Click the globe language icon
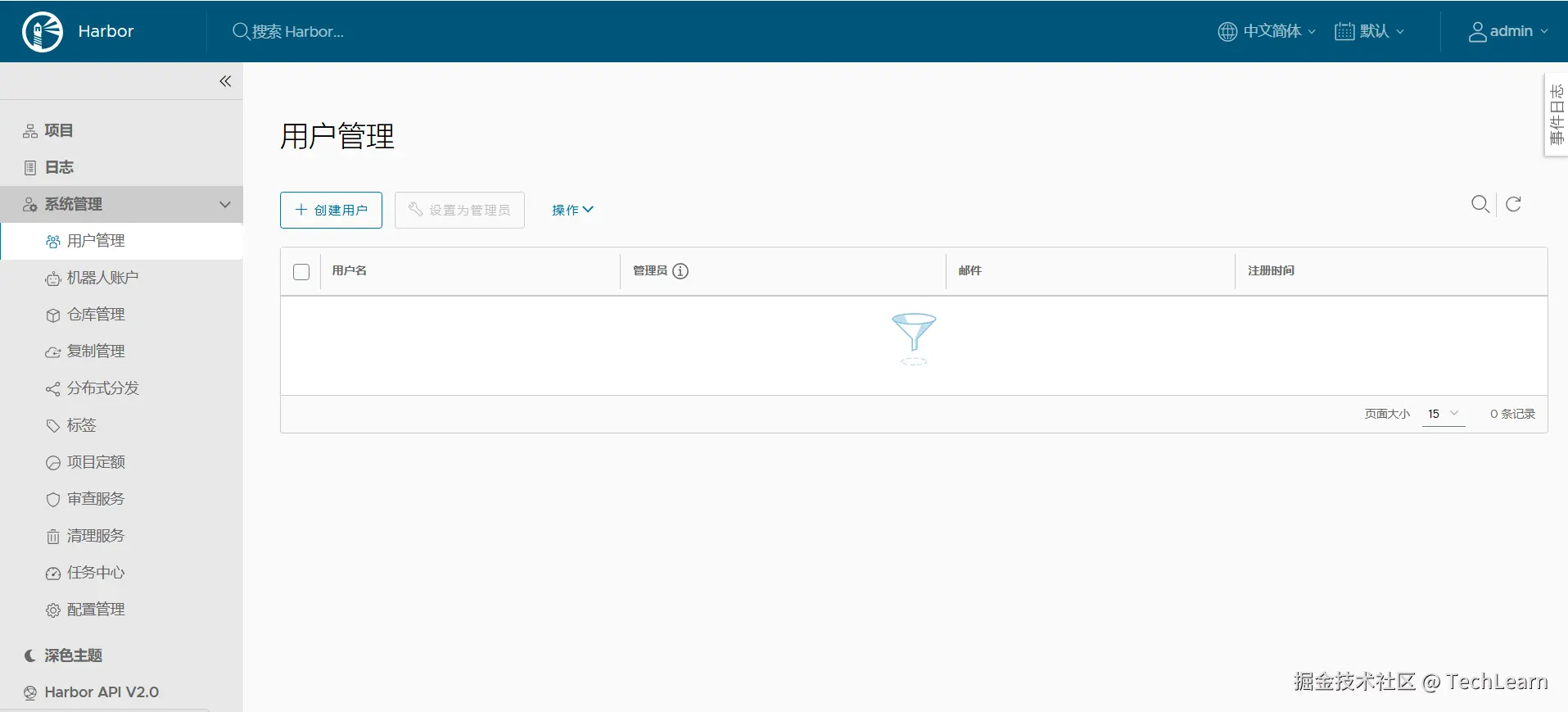This screenshot has height=712, width=1568. (1227, 31)
